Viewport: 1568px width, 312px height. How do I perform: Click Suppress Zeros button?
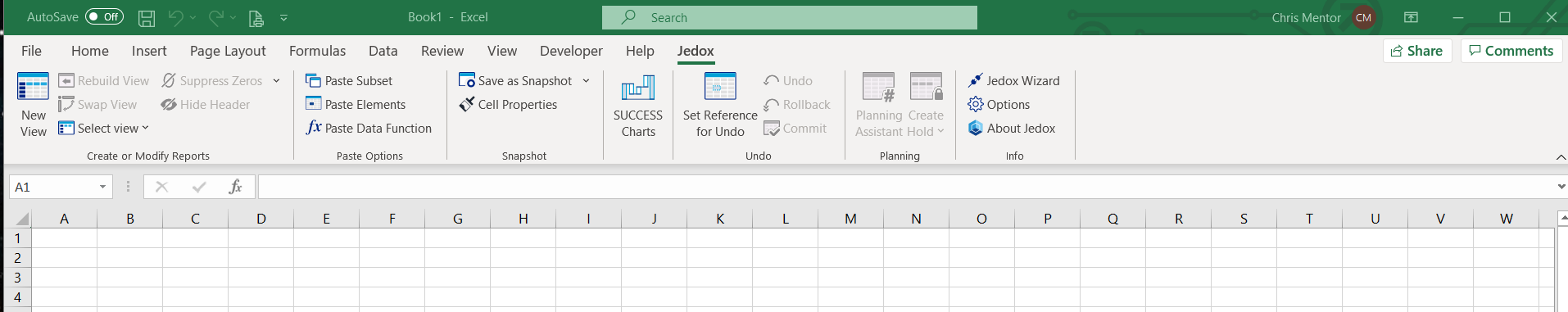pyautogui.click(x=212, y=80)
